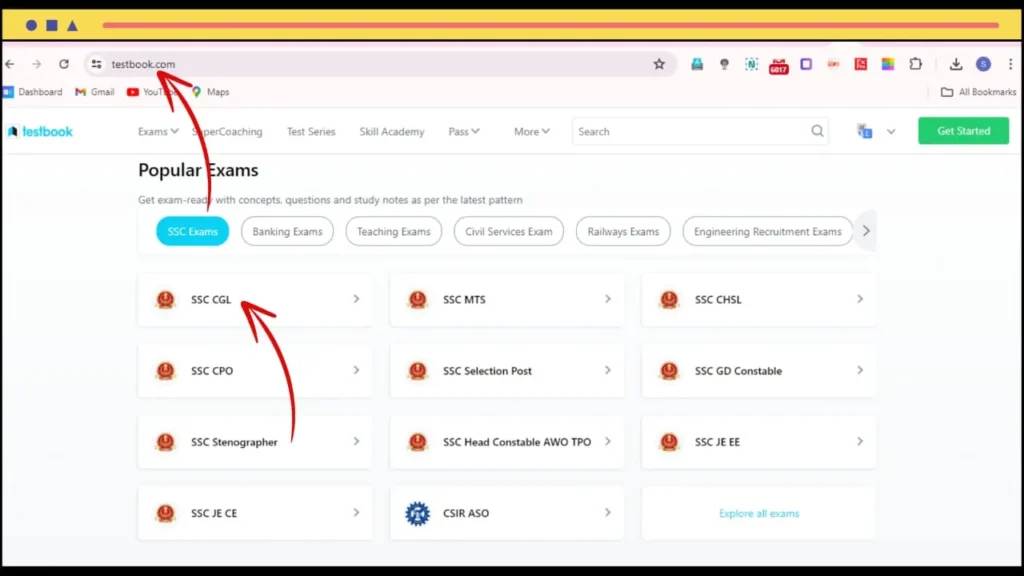
Task: Click the chevron on the SSC CPO card
Action: tap(357, 370)
